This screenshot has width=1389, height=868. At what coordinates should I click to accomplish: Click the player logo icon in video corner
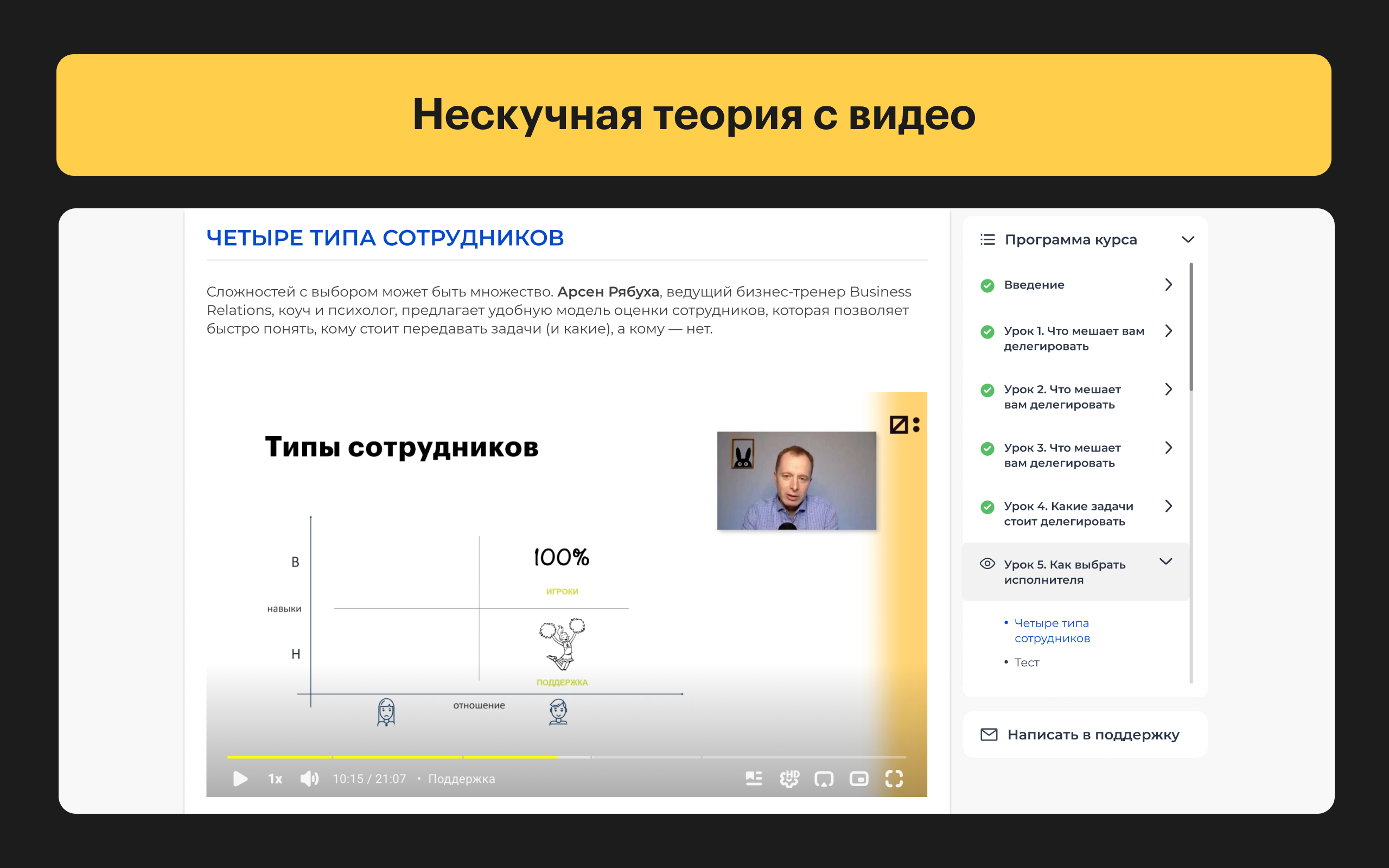(x=904, y=425)
